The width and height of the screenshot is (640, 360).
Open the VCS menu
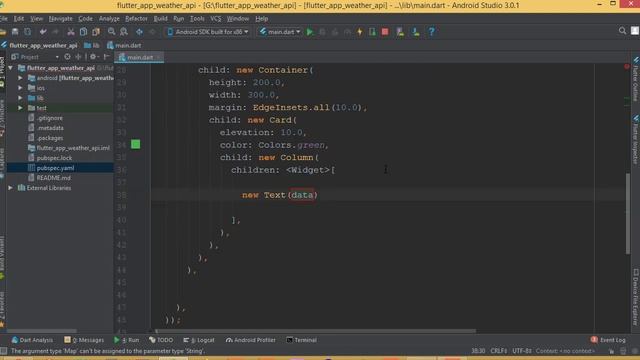(216, 19)
